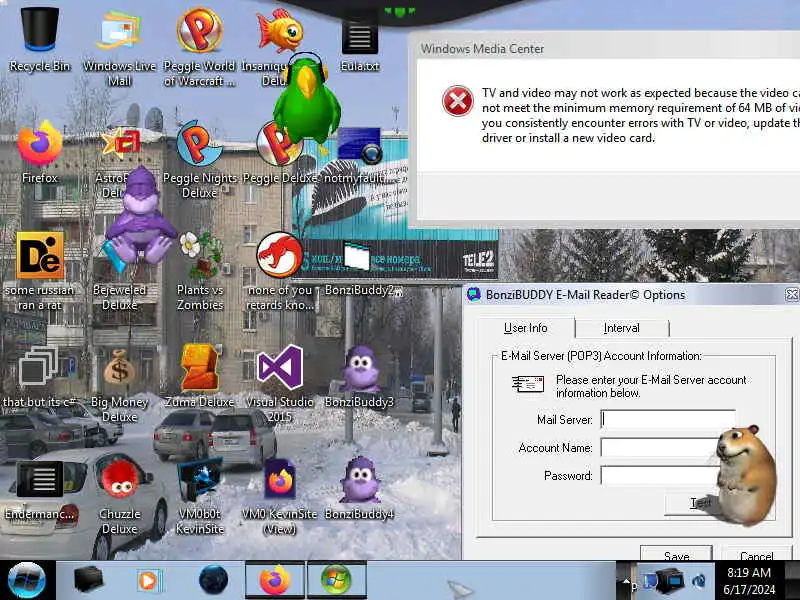This screenshot has width=800, height=600.
Task: Click the red error icon in Media Center
Action: tap(457, 101)
